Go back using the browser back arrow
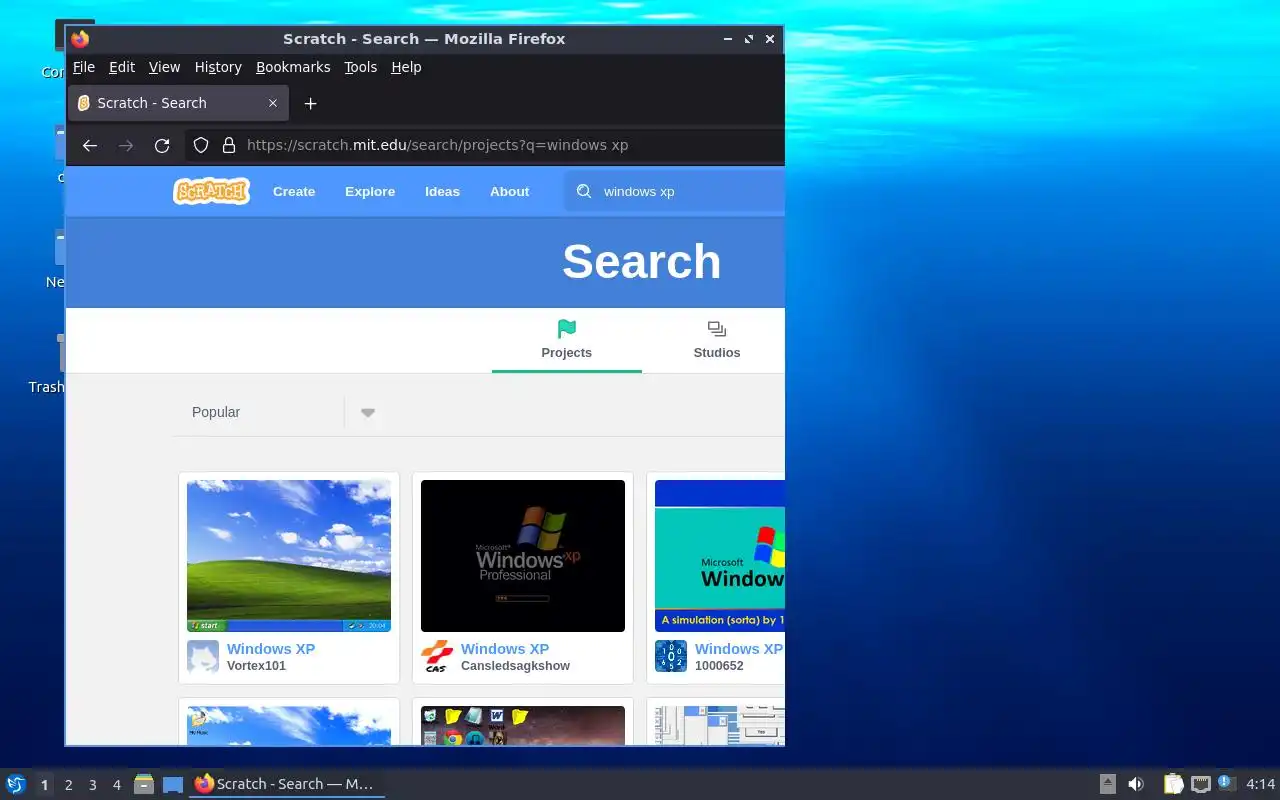This screenshot has width=1280, height=800. [90, 145]
